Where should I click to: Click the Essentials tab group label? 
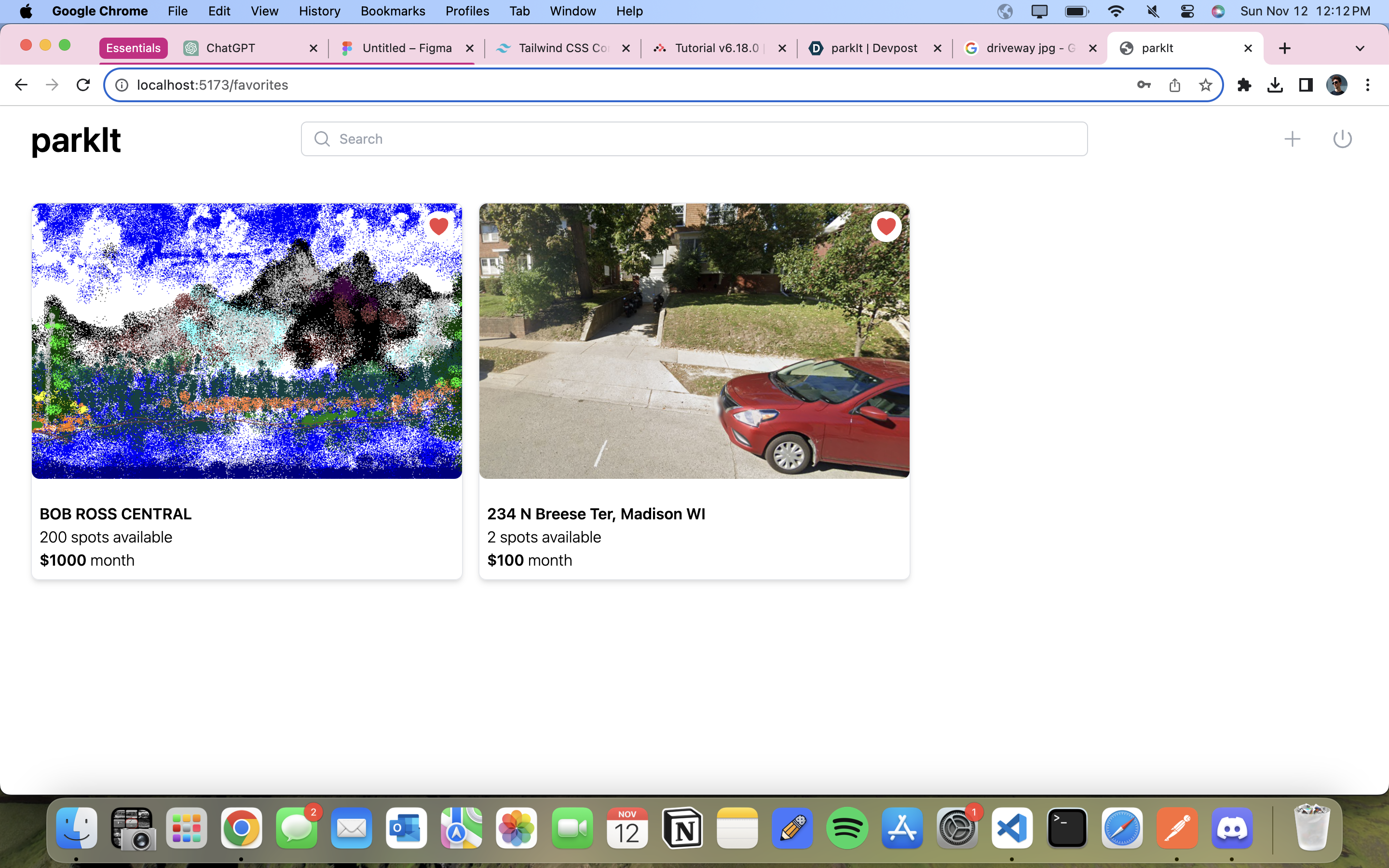tap(133, 48)
